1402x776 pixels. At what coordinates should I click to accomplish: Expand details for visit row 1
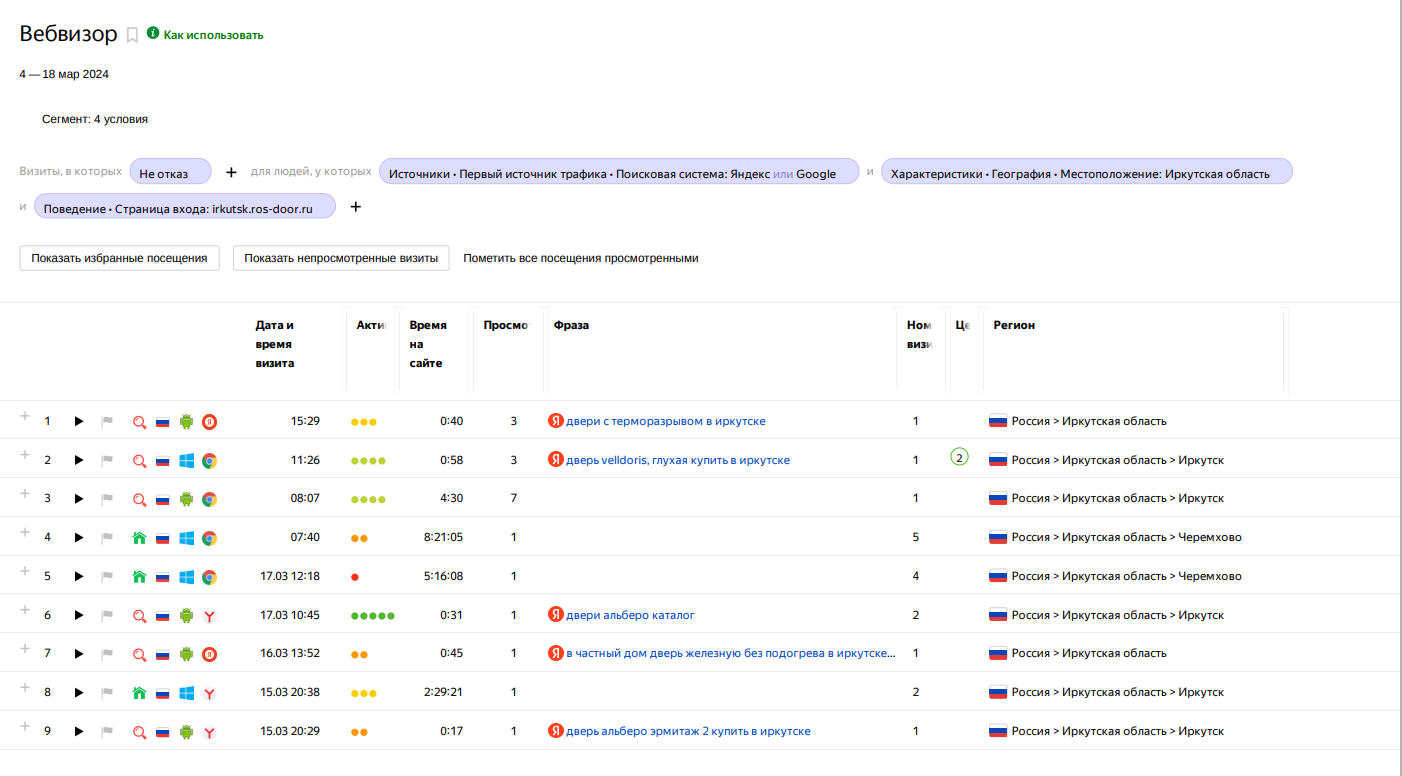[25, 417]
